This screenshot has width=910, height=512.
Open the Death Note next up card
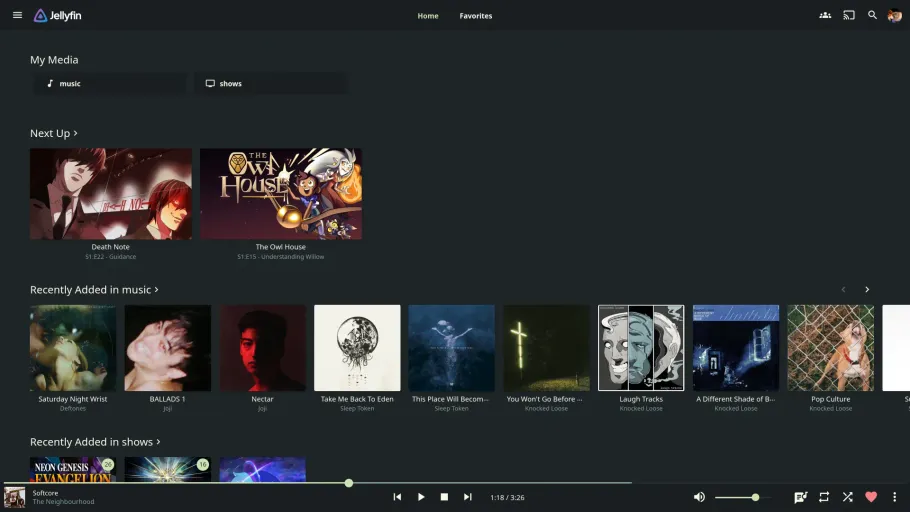point(111,194)
